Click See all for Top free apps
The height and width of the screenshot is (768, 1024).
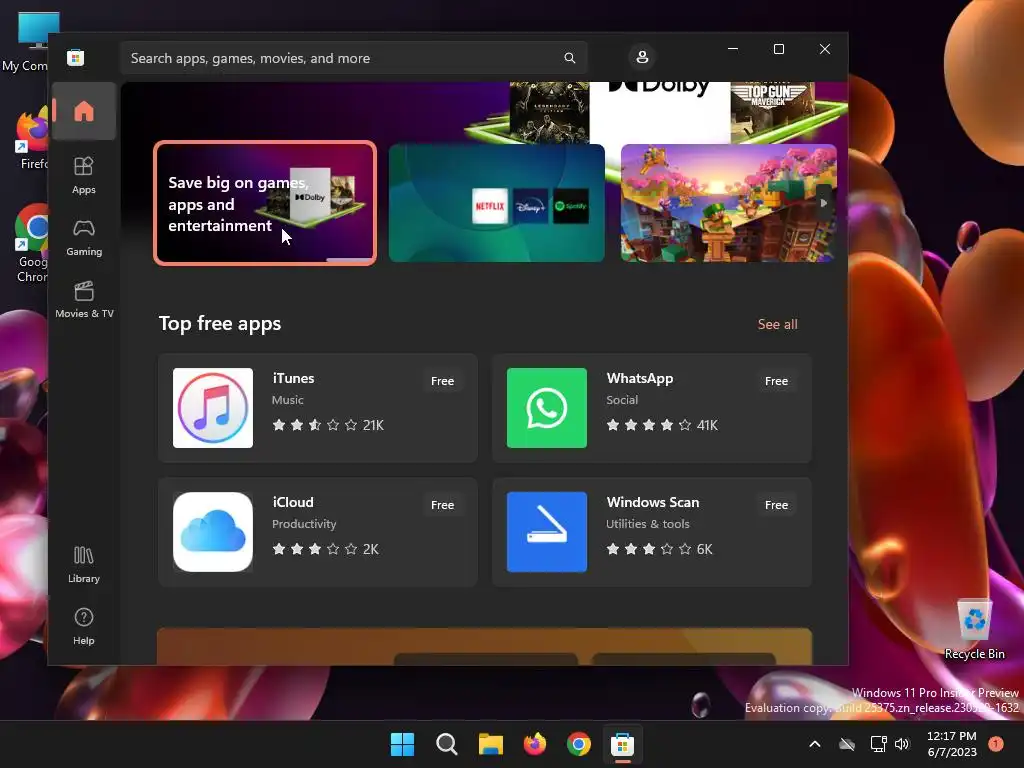[777, 324]
